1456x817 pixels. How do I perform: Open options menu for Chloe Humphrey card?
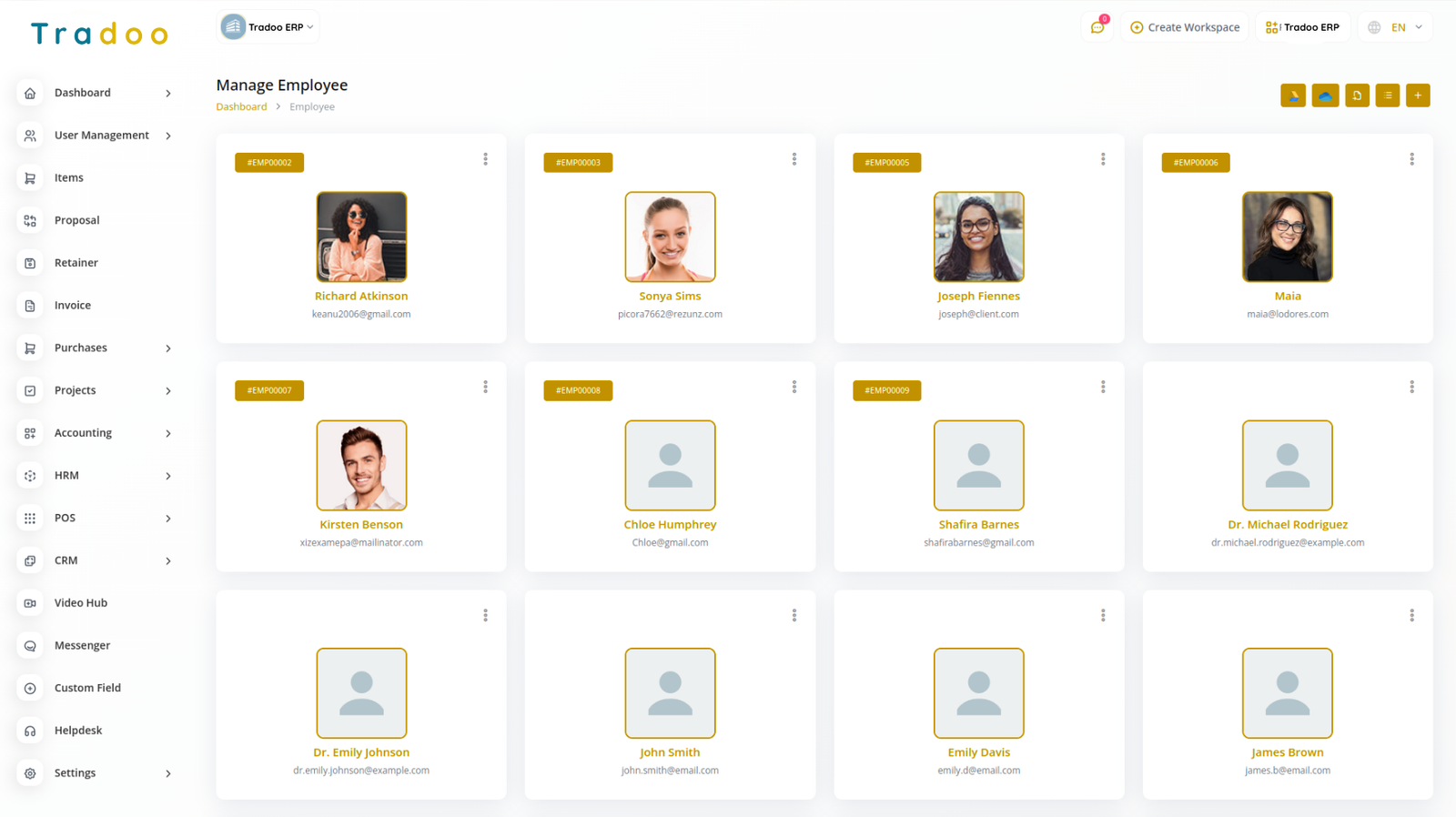point(794,388)
